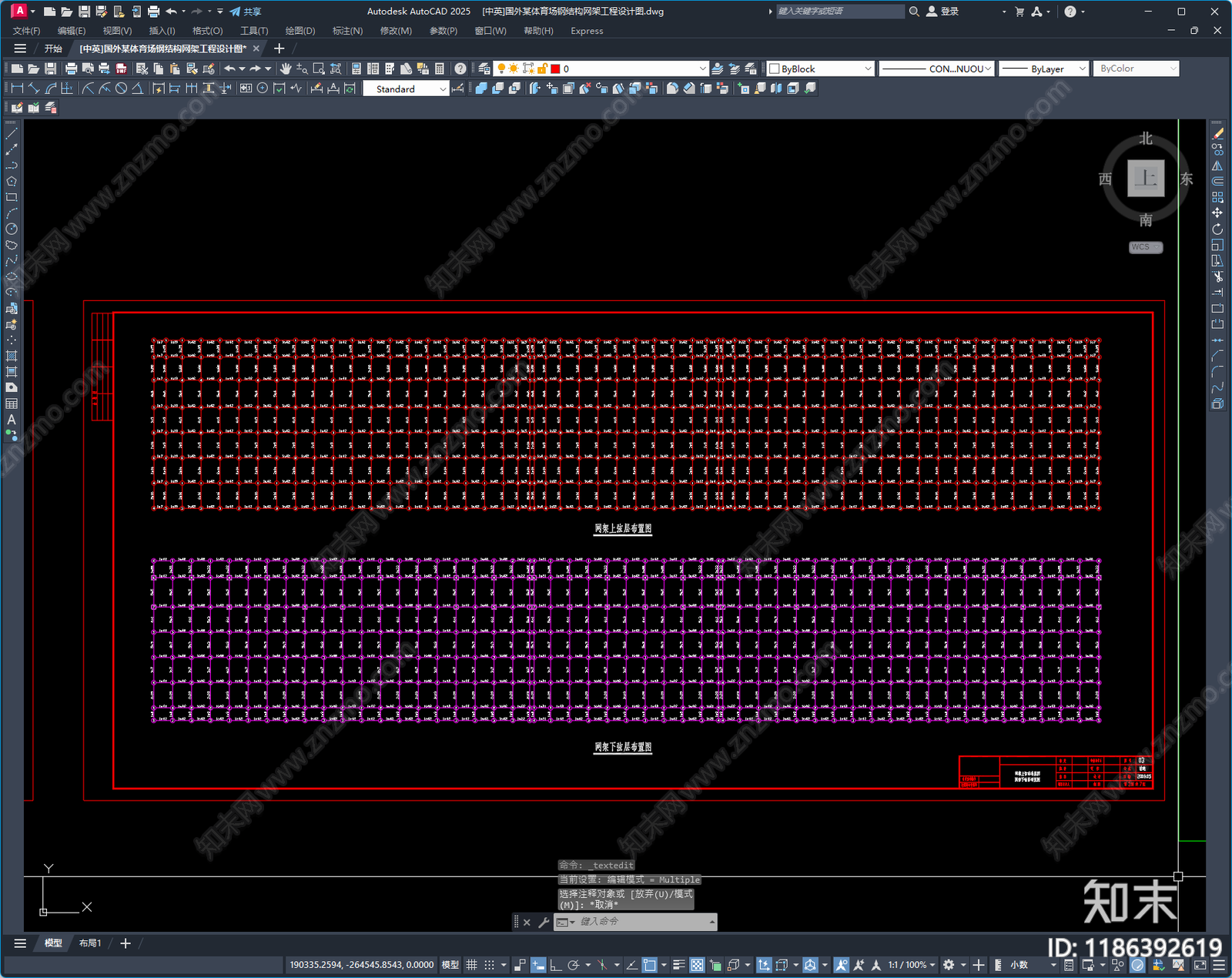The height and width of the screenshot is (978, 1232).
Task: Open the ByBlock color dropdown
Action: click(821, 69)
